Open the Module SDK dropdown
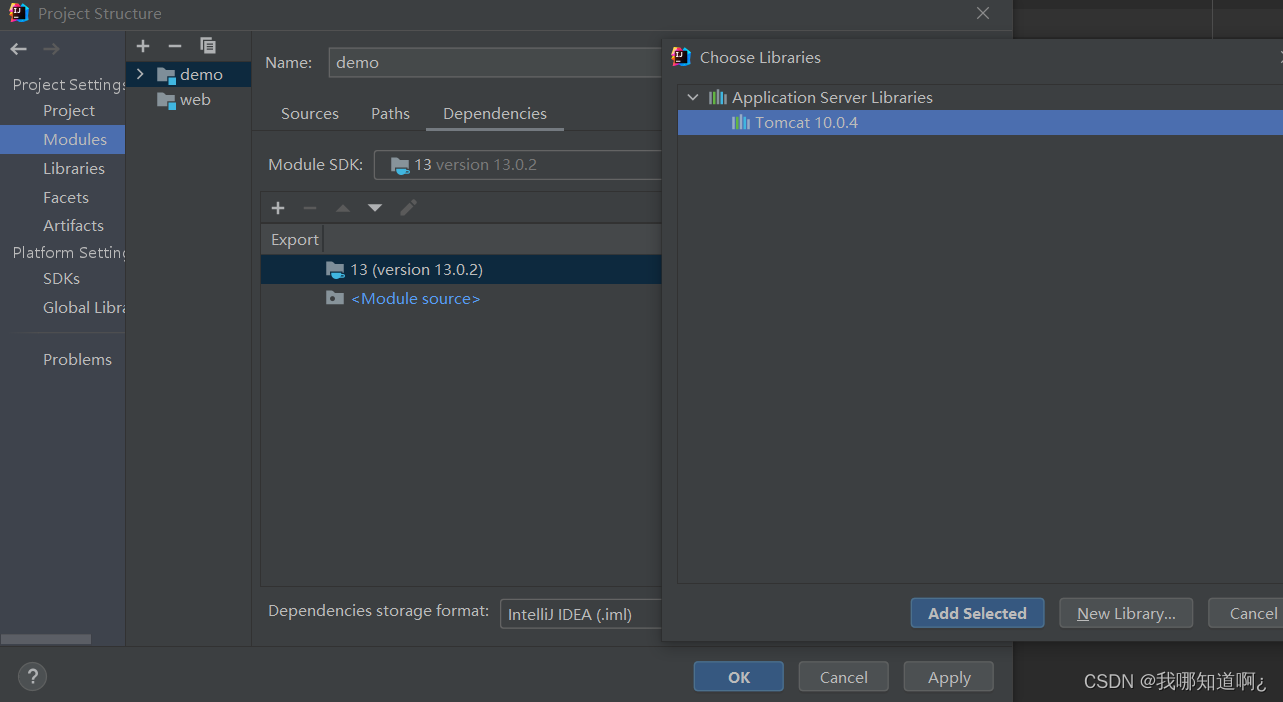 point(518,165)
